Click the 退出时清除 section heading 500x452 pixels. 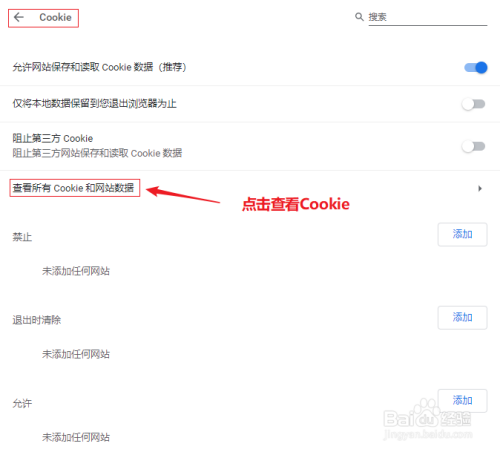pyautogui.click(x=37, y=320)
